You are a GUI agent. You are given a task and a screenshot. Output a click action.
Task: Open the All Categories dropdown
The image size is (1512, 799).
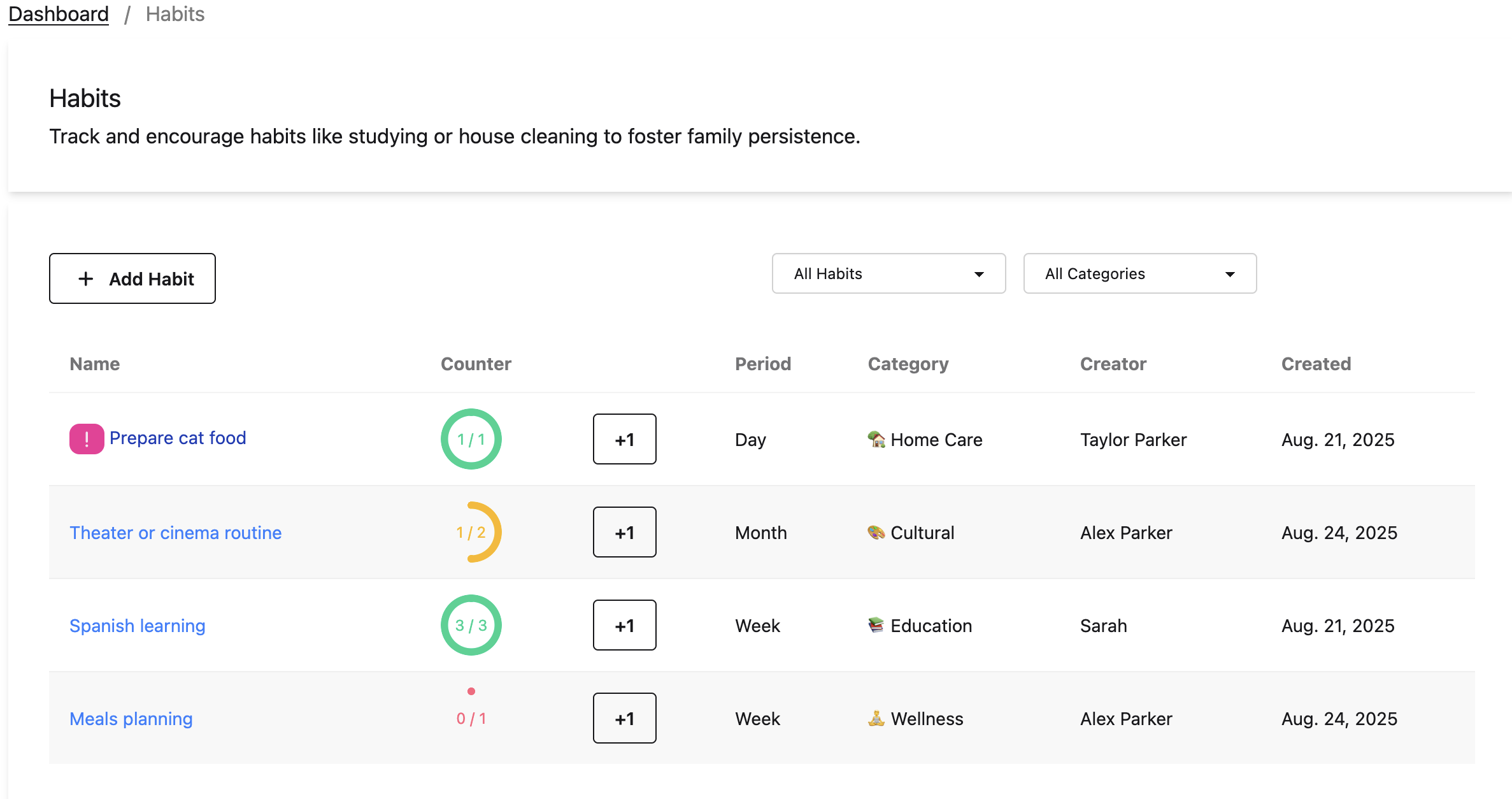[1139, 274]
